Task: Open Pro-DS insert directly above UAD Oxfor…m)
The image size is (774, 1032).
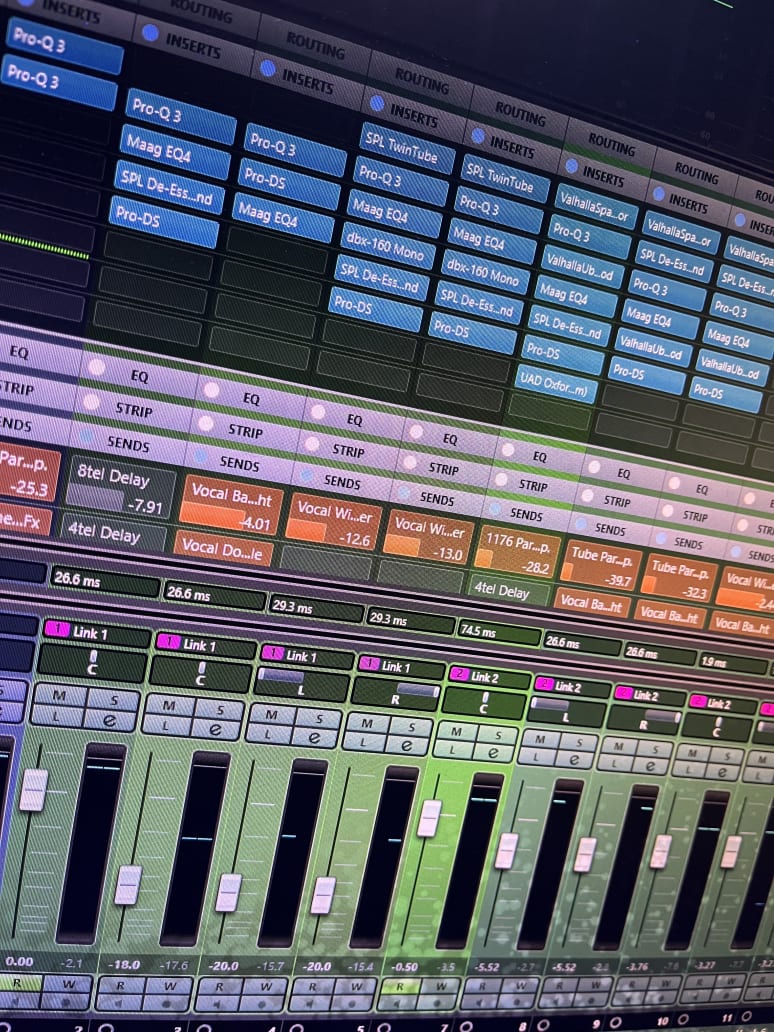Action: click(563, 353)
